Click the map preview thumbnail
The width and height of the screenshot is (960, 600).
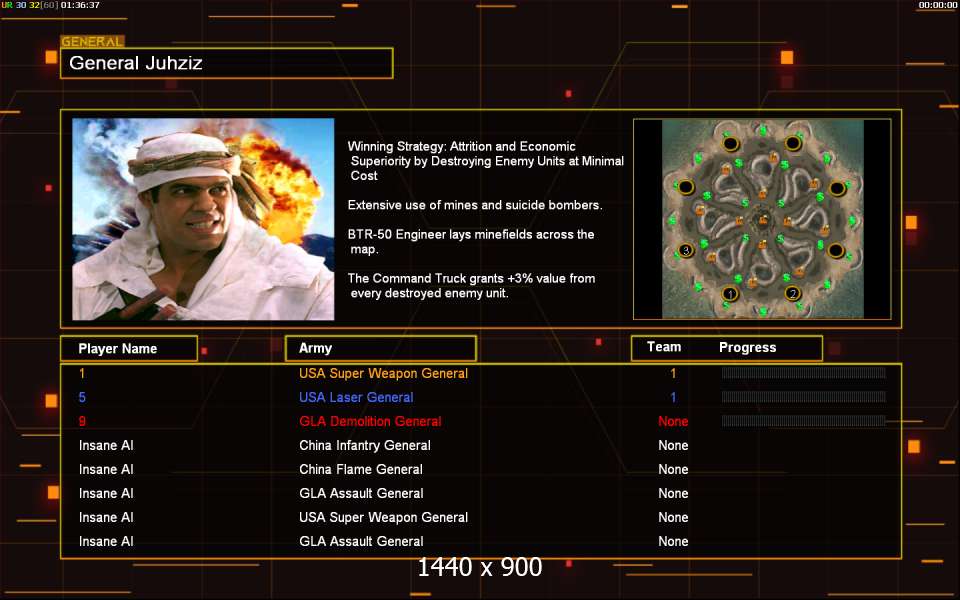(762, 219)
